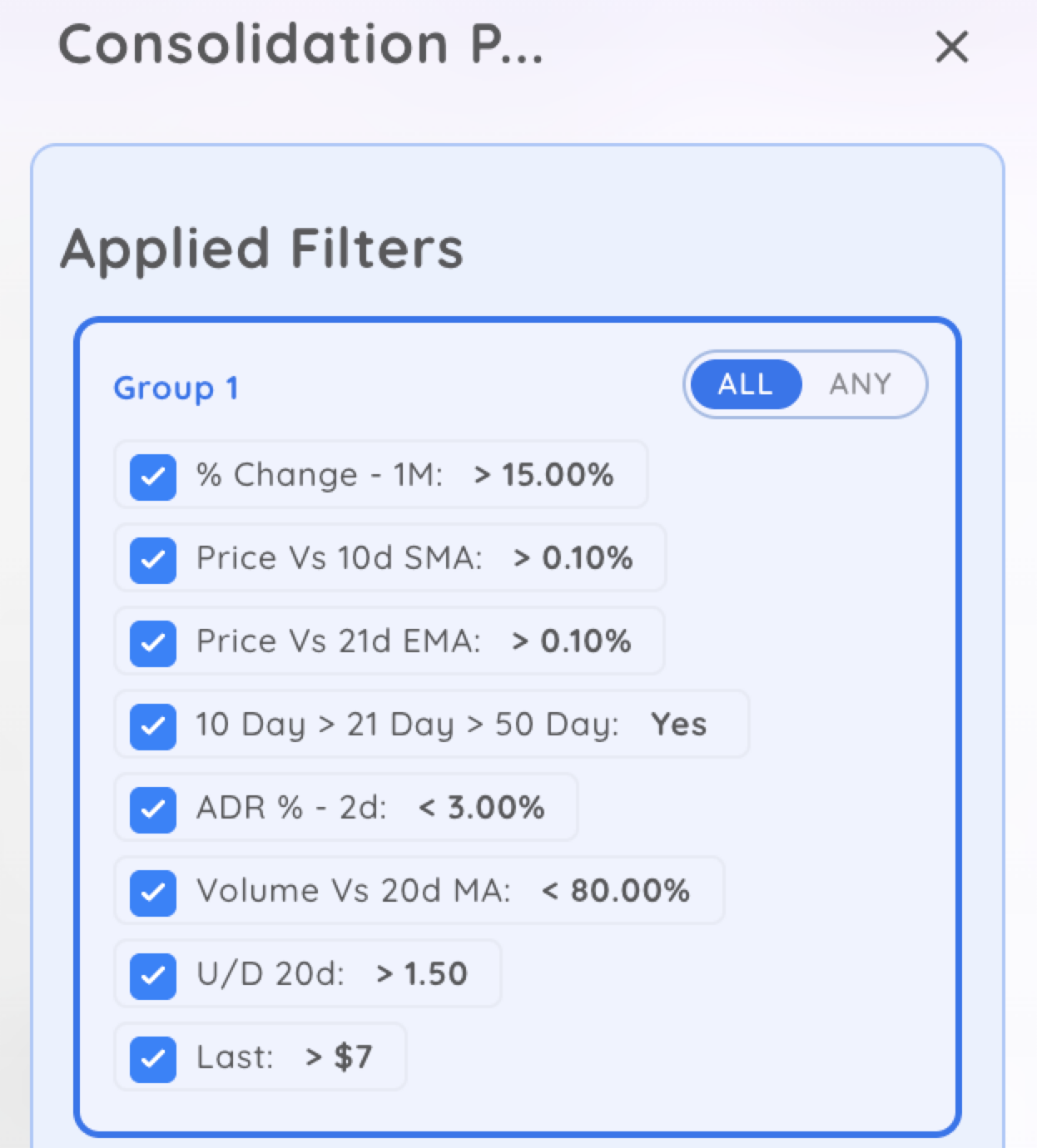Image resolution: width=1037 pixels, height=1148 pixels.
Task: Click the < 80.00% volume value
Action: 616,891
